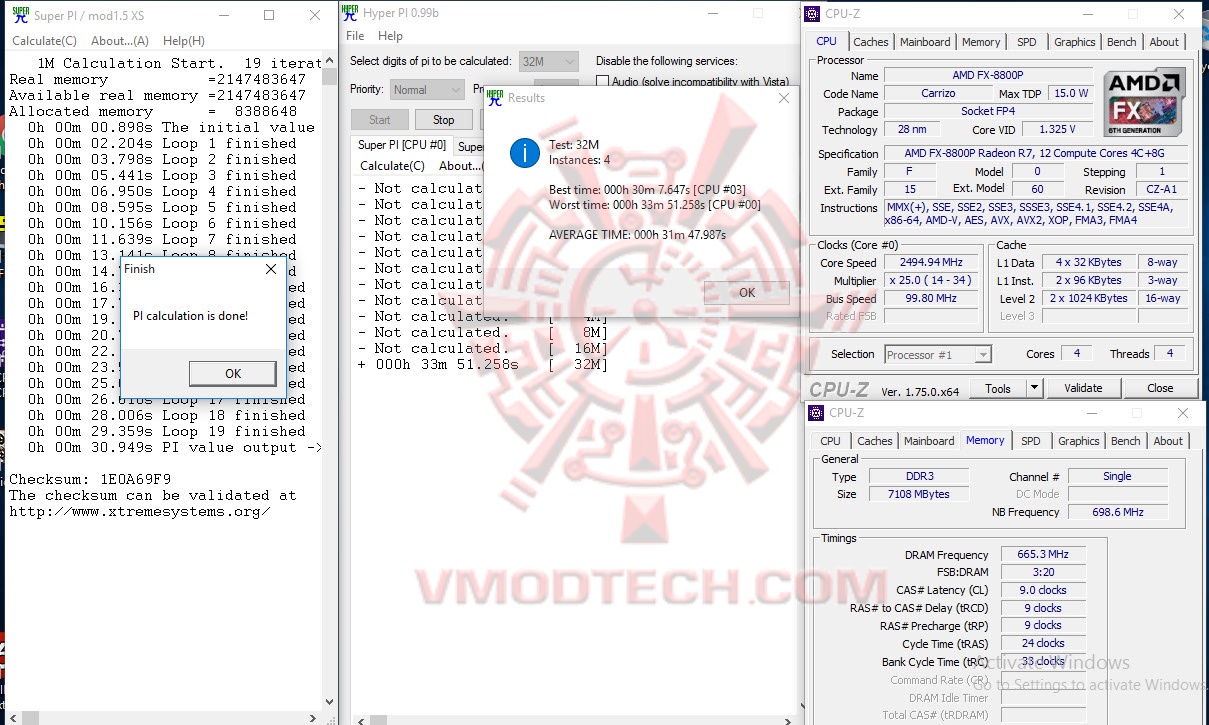Open Bench tab in CPU-Z memory window
Screen dimensions: 1209x725
tap(1125, 441)
